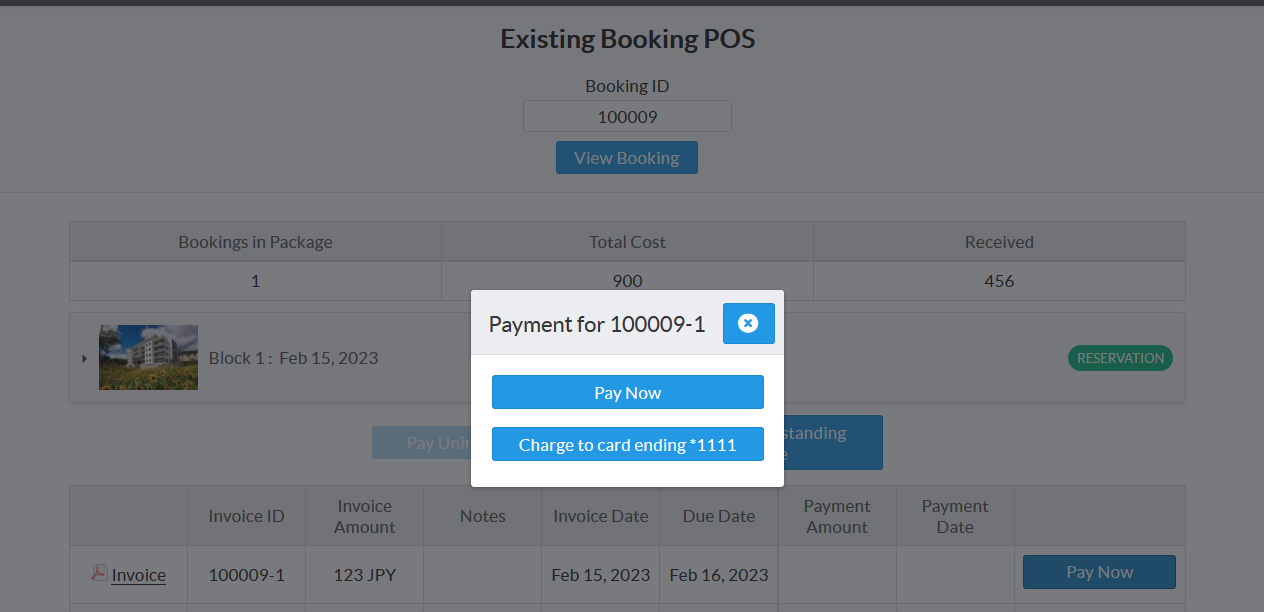Select the 123 JPY invoice amount cell
The image size is (1264, 612).
tap(364, 575)
